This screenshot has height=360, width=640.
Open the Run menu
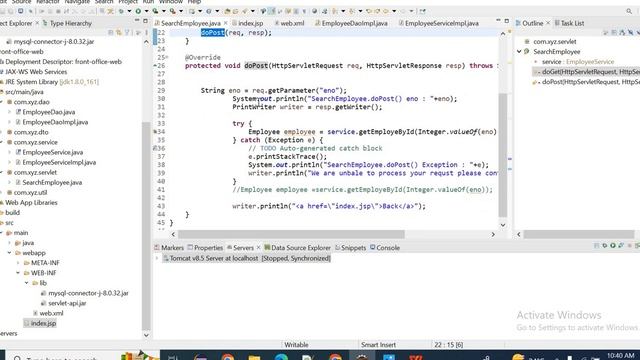(148, 2)
